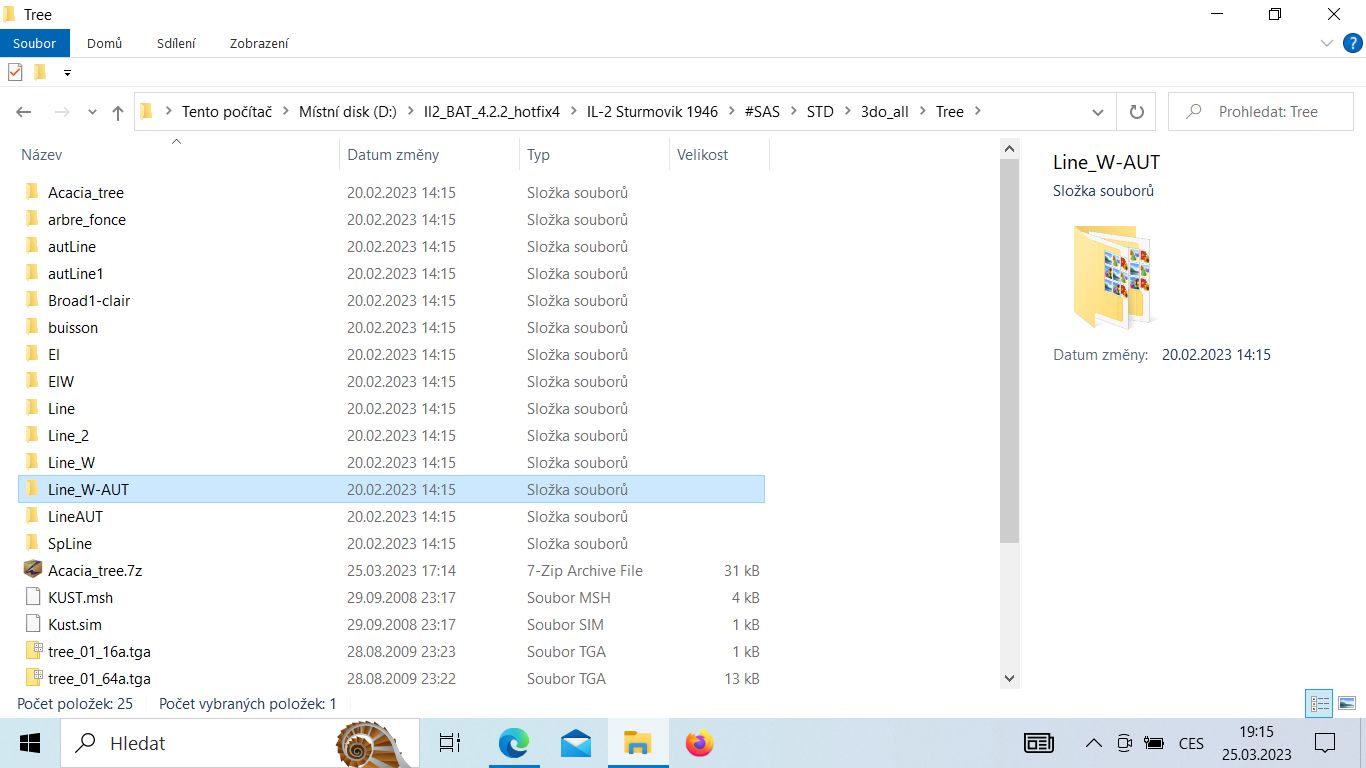Select the Line_W-AUT folder name in list

click(x=88, y=489)
